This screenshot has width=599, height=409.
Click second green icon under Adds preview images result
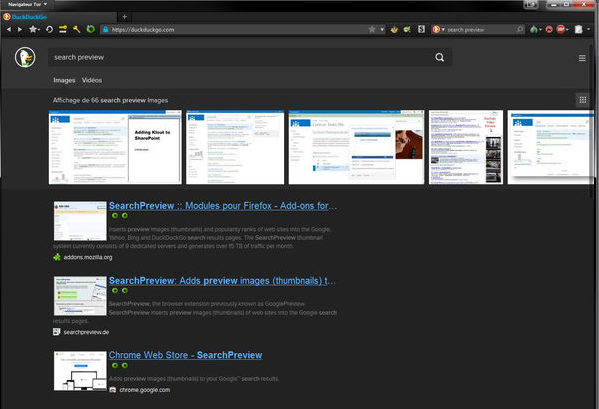coord(125,291)
